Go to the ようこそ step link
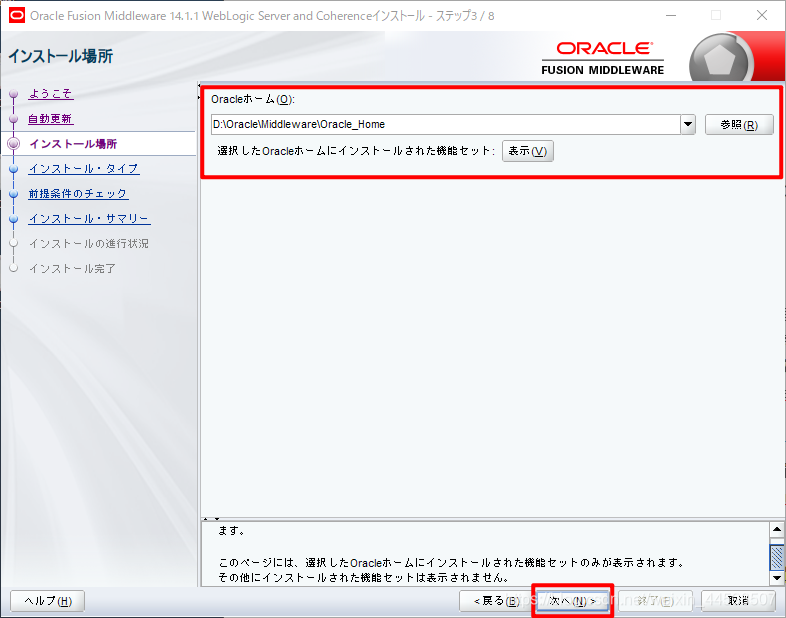The image size is (786, 618). 51,94
